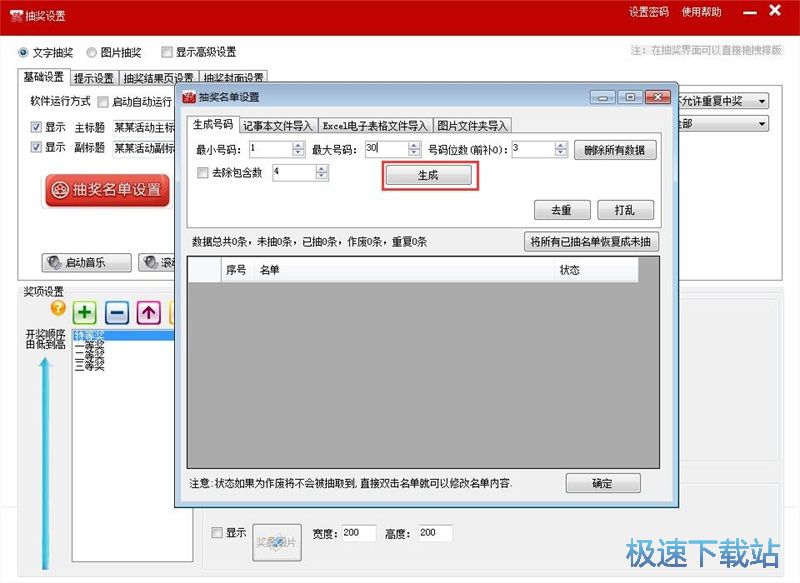Click 将所有已抽名单恢复成未抽 button

[591, 241]
